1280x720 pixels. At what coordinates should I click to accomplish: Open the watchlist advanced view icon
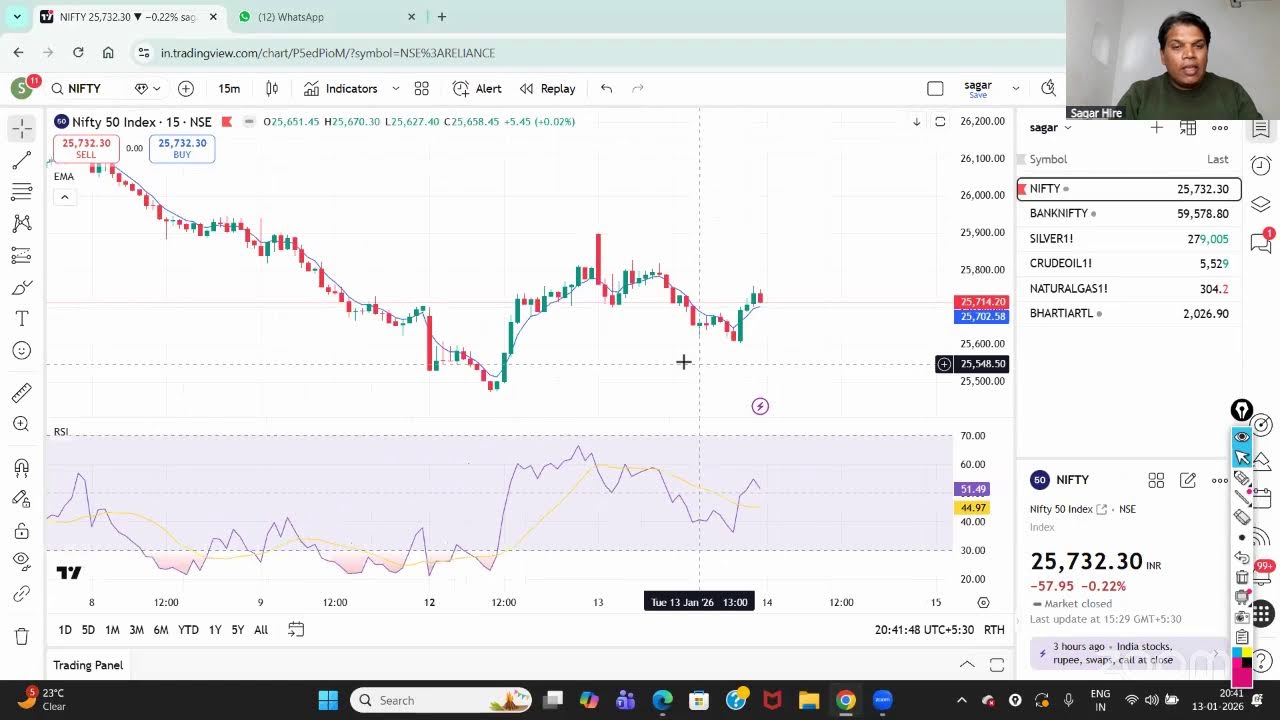pos(1188,128)
